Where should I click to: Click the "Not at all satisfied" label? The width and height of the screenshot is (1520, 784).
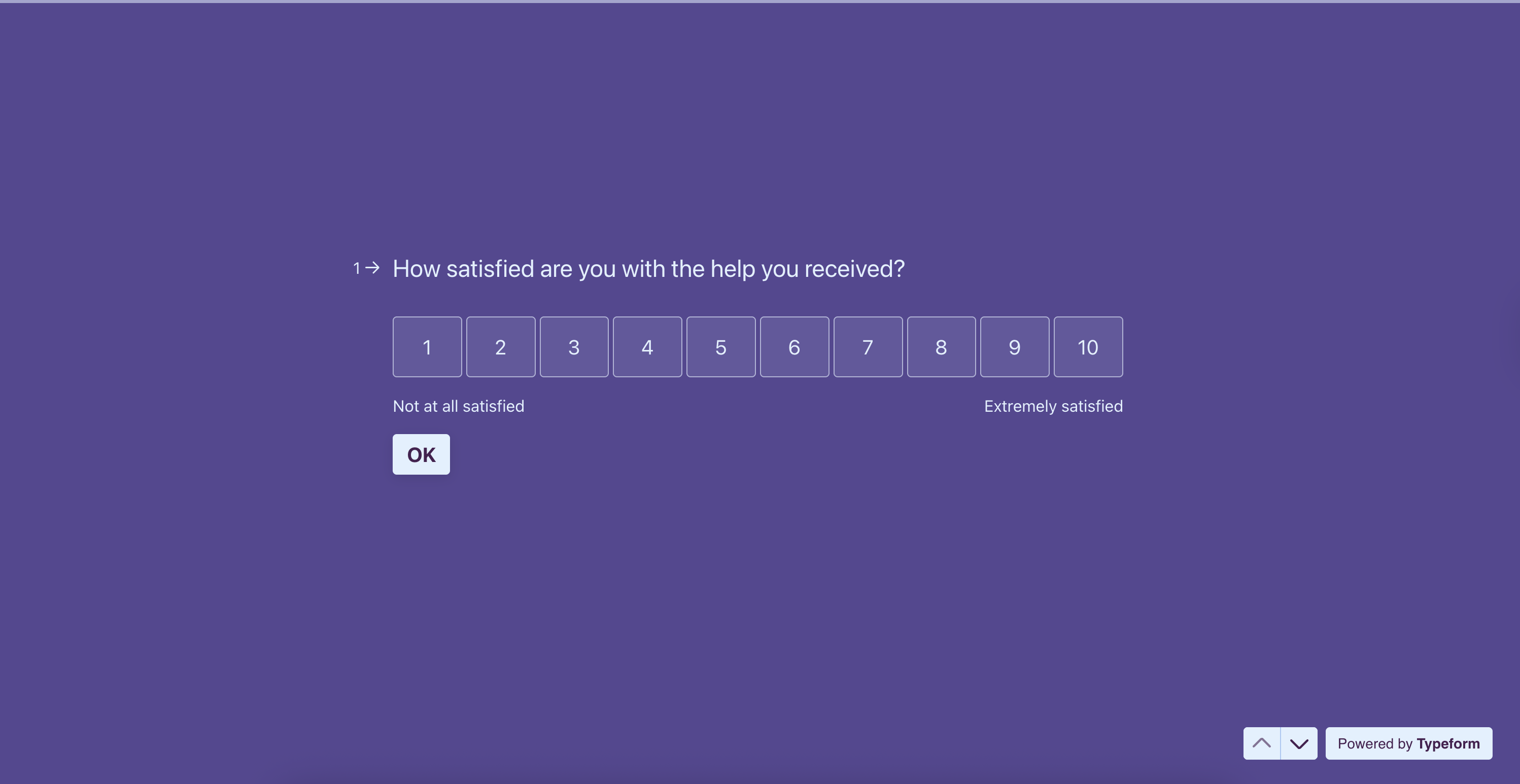point(459,407)
